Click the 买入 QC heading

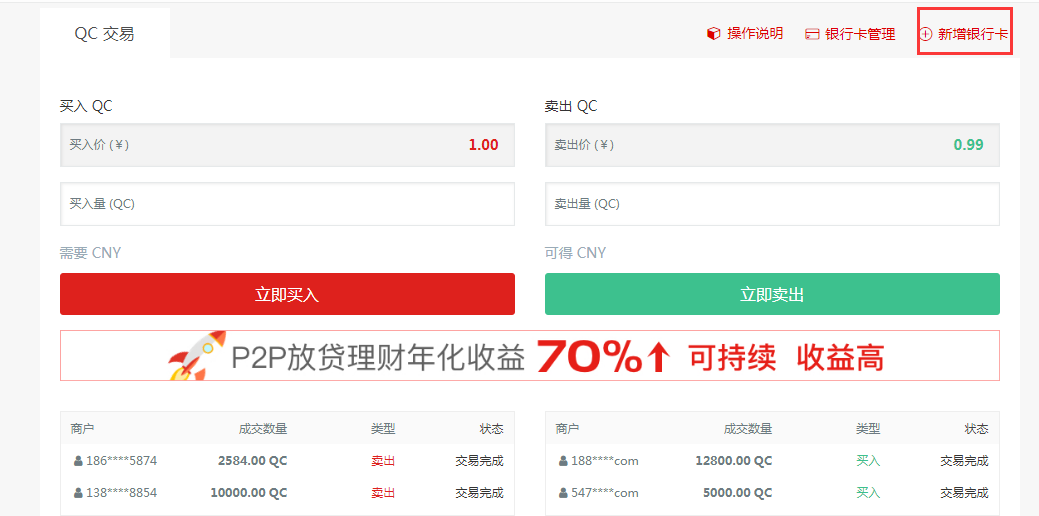pos(86,106)
